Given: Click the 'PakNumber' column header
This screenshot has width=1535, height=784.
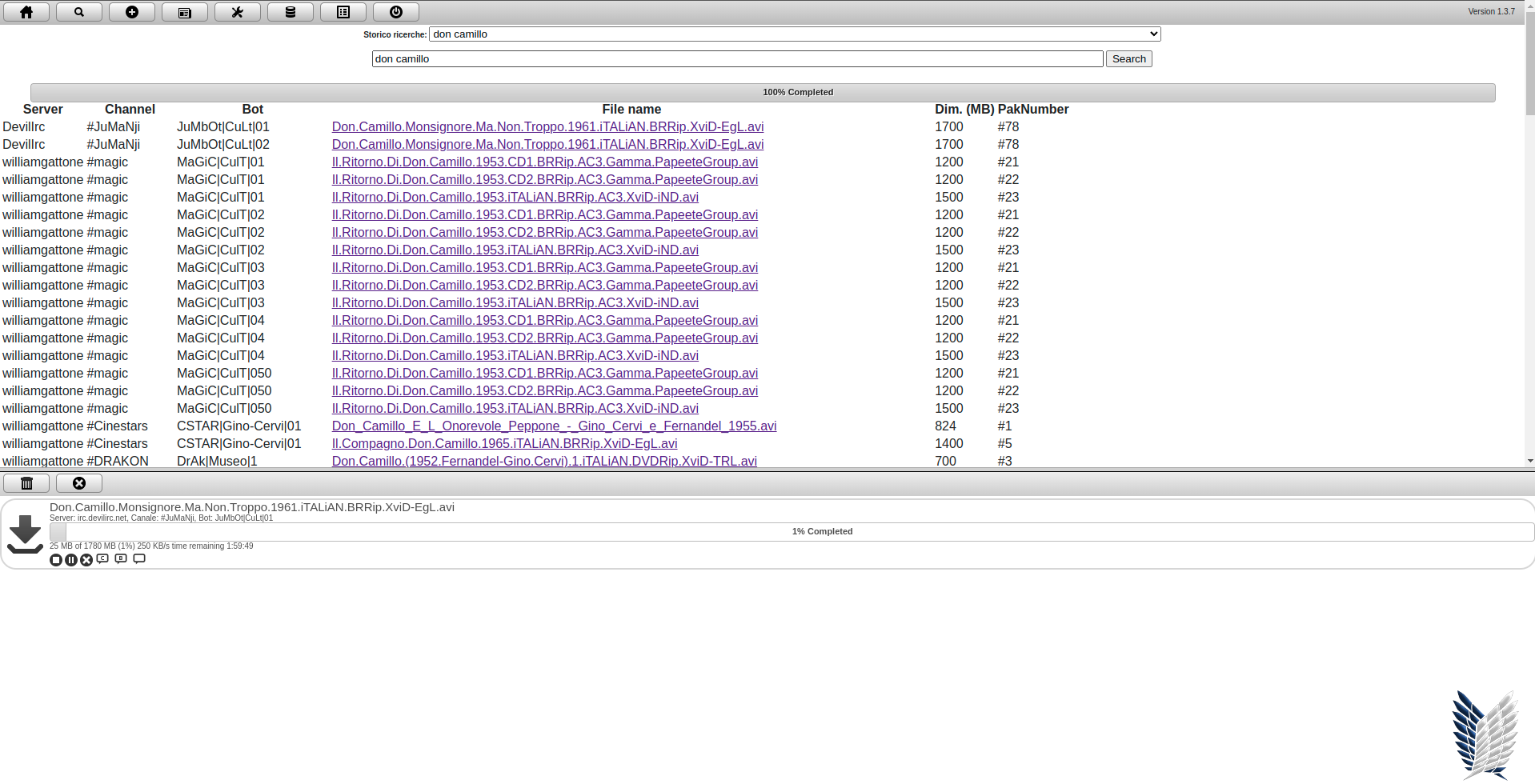Looking at the screenshot, I should 1033,110.
